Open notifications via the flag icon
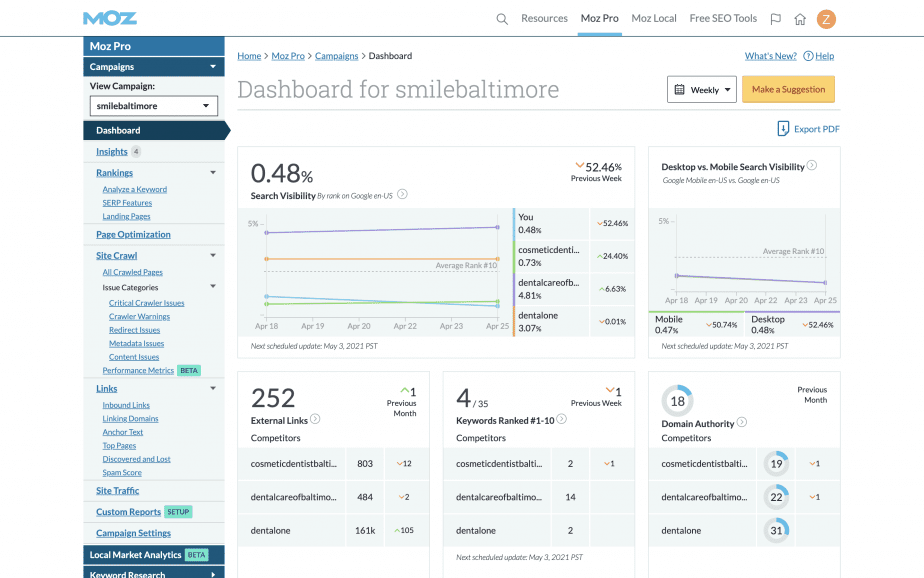This screenshot has width=924, height=578. click(773, 18)
